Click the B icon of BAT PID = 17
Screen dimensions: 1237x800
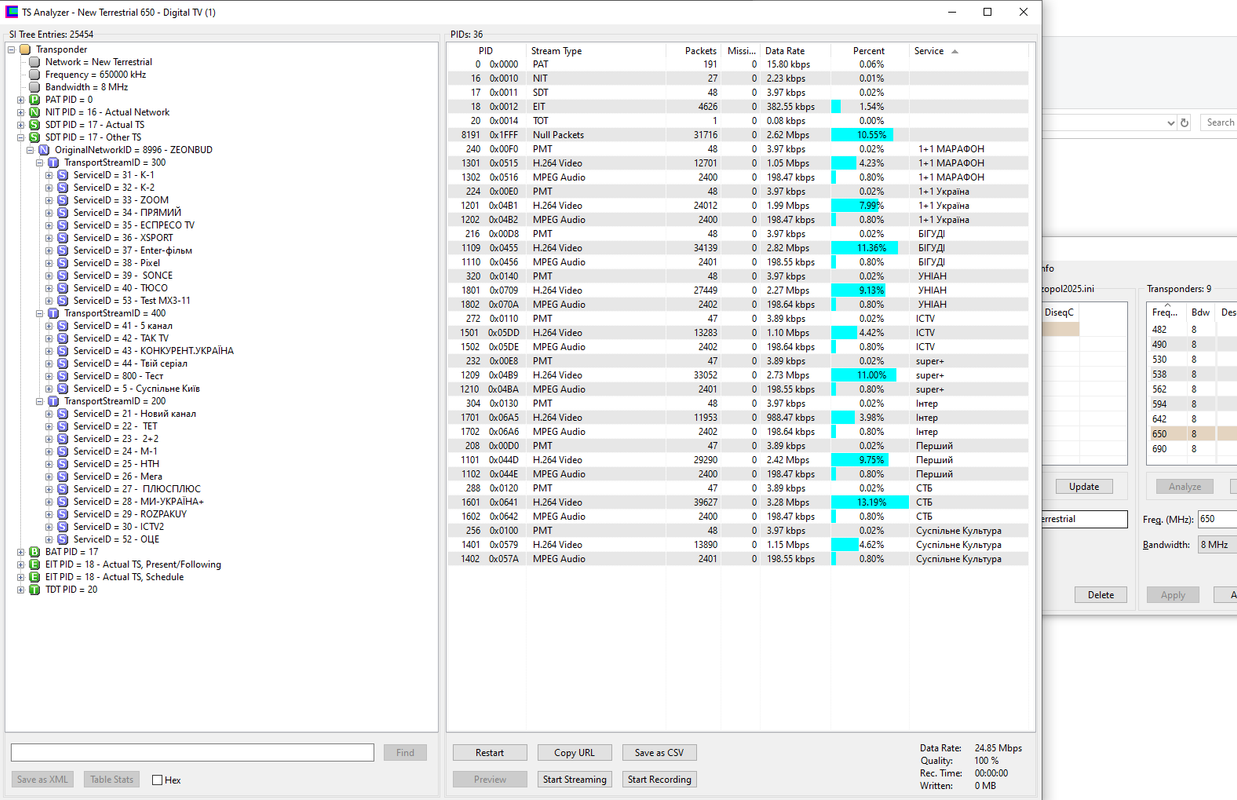pos(34,552)
